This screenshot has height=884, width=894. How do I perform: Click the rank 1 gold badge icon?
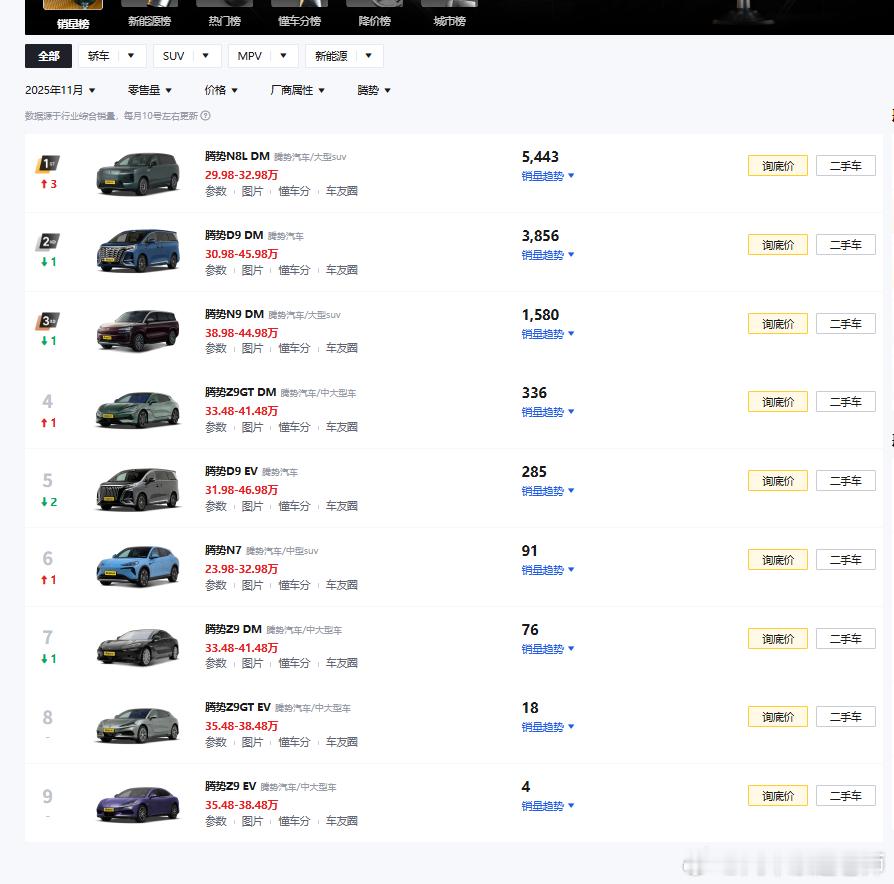click(x=48, y=164)
